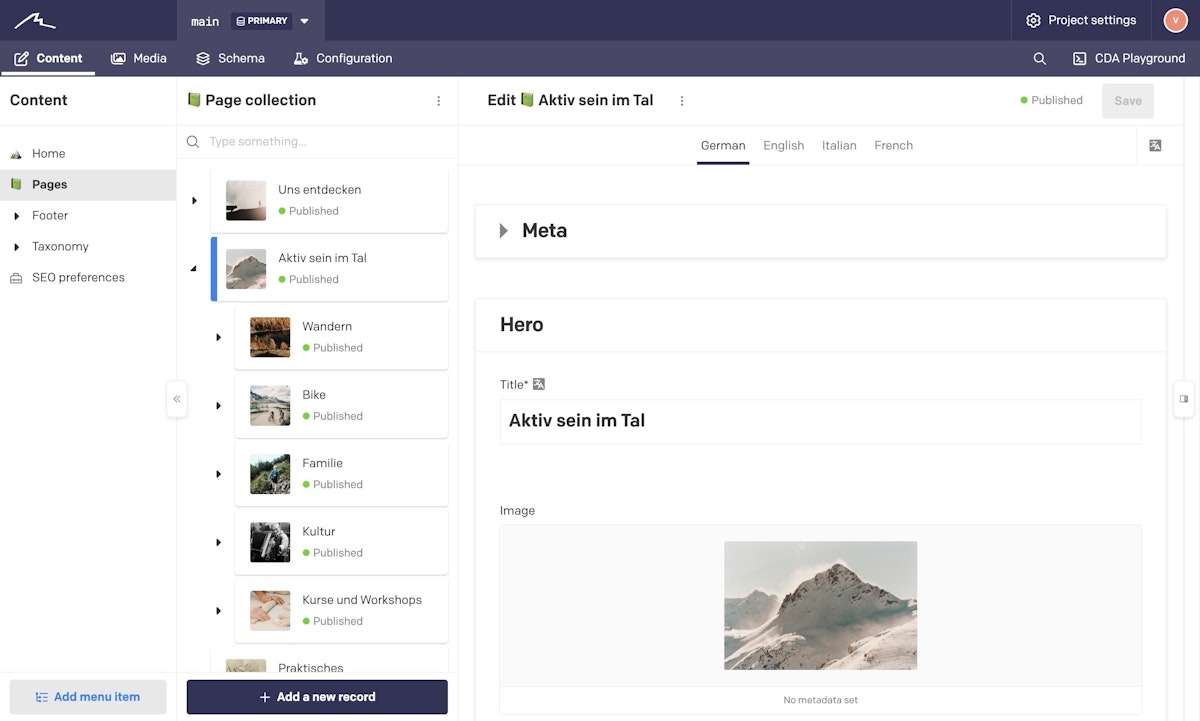Screen dimensions: 1200x721
Task: Expand the Meta section
Action: [504, 231]
